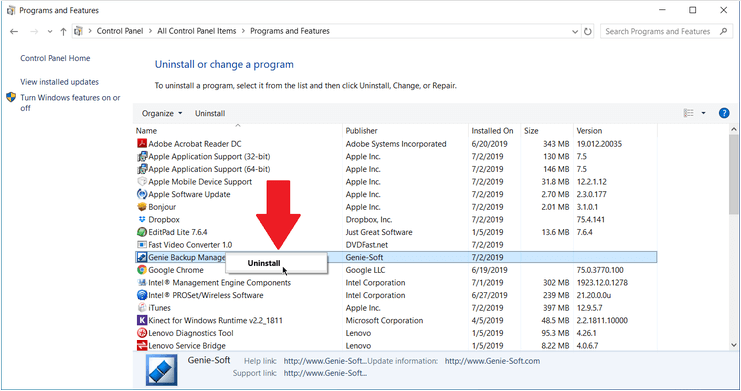Select the Google Chrome row
The image size is (741, 391).
(396, 270)
